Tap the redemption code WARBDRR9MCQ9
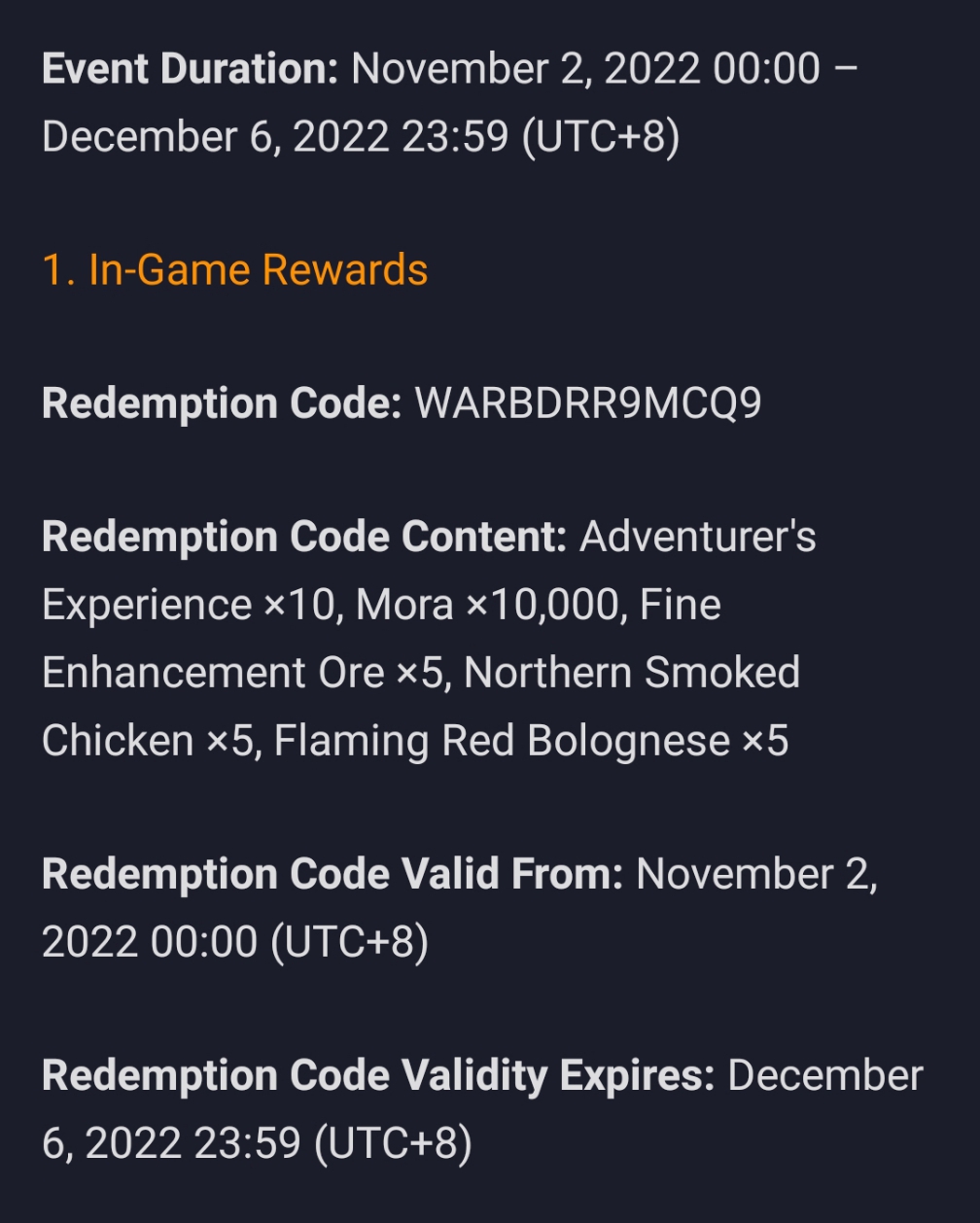Image resolution: width=980 pixels, height=1223 pixels. [x=587, y=403]
